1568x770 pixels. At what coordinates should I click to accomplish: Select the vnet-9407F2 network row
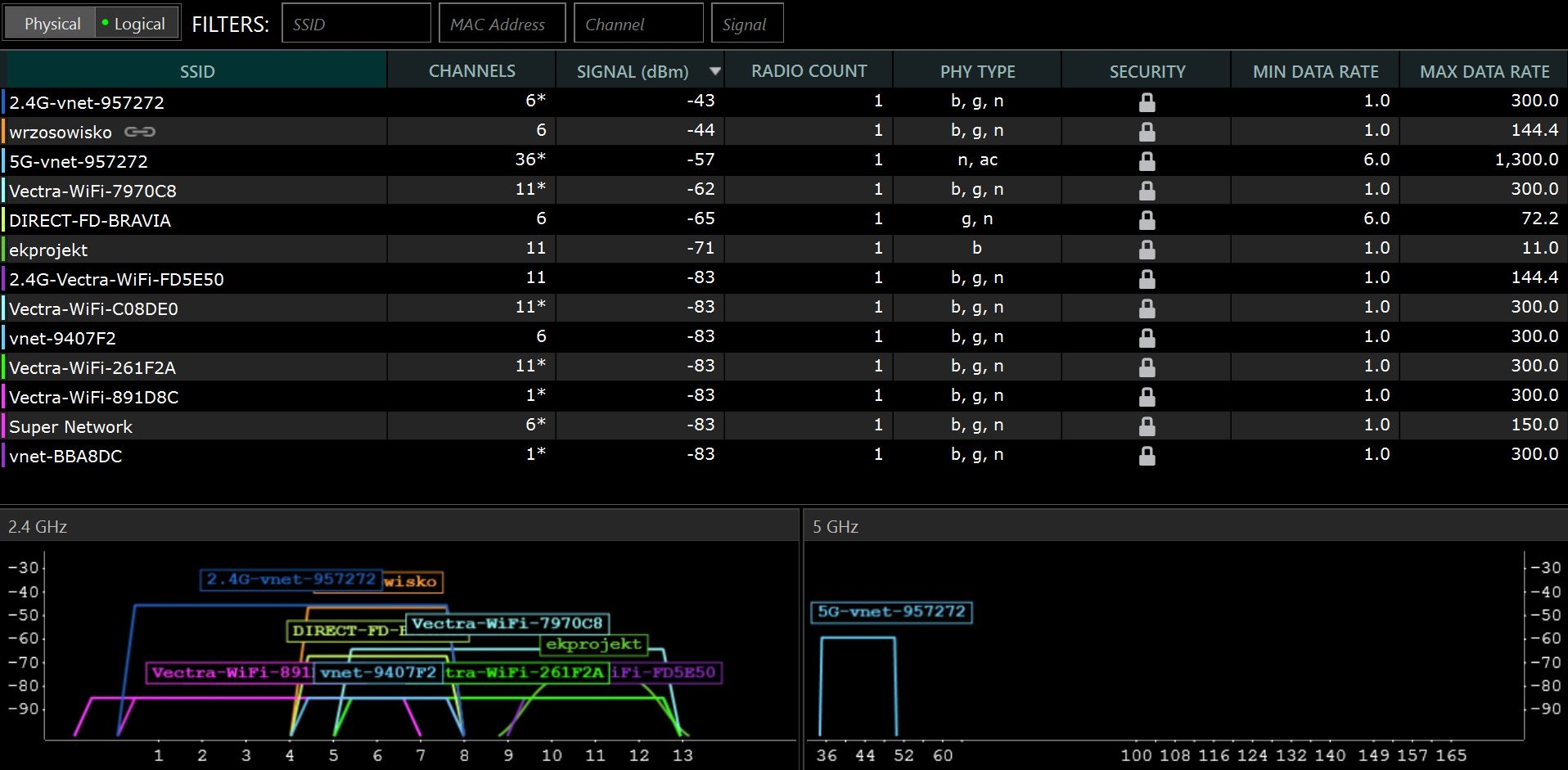(x=784, y=337)
